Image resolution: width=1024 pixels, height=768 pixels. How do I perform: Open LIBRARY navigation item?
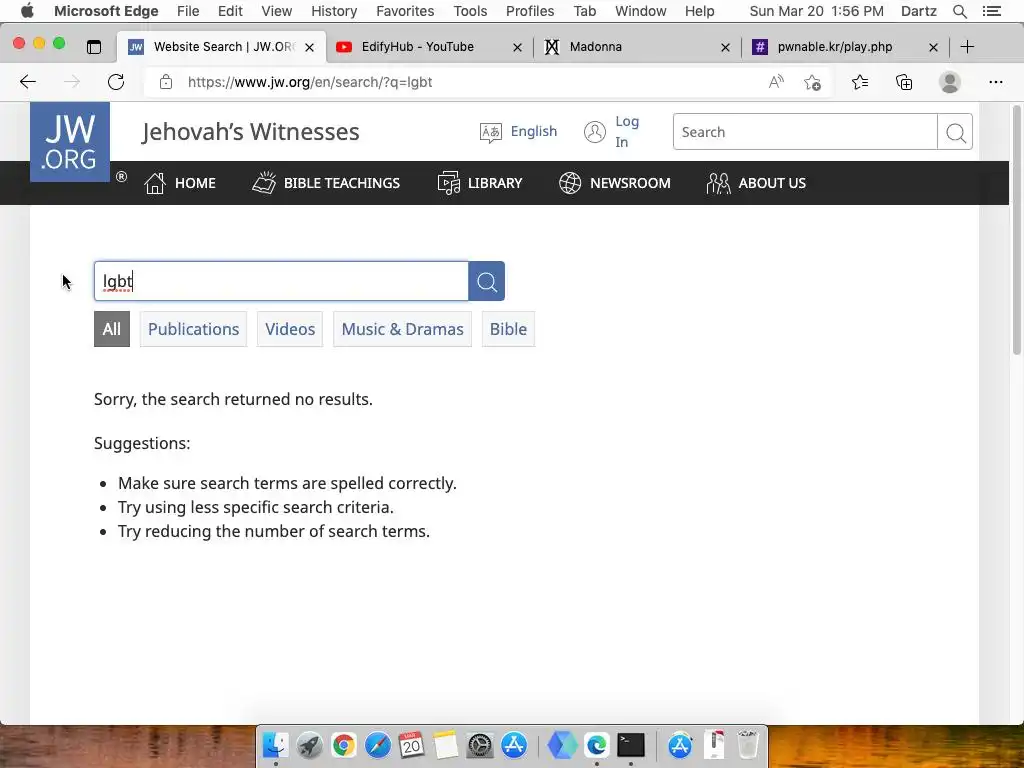tap(479, 184)
